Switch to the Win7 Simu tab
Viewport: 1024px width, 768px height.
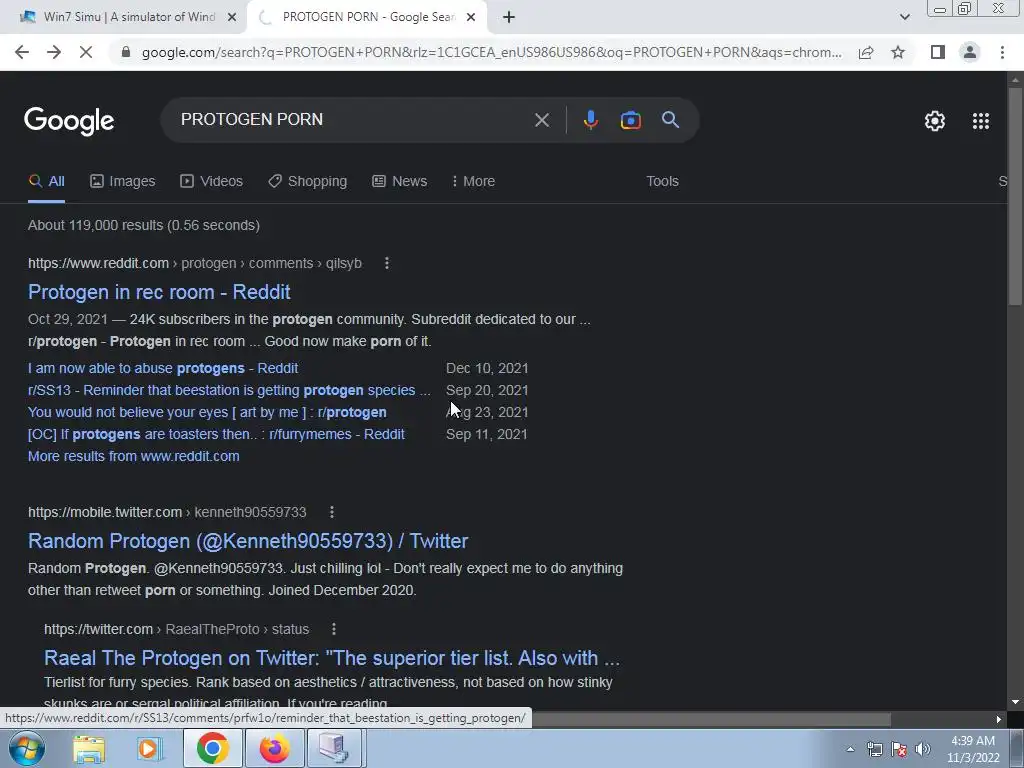coord(129,18)
